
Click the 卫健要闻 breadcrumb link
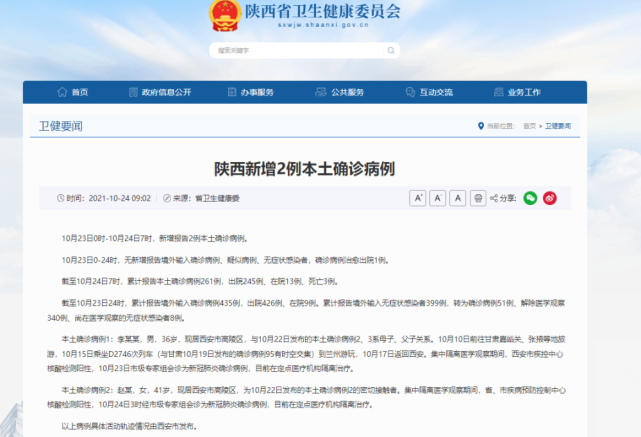point(558,126)
